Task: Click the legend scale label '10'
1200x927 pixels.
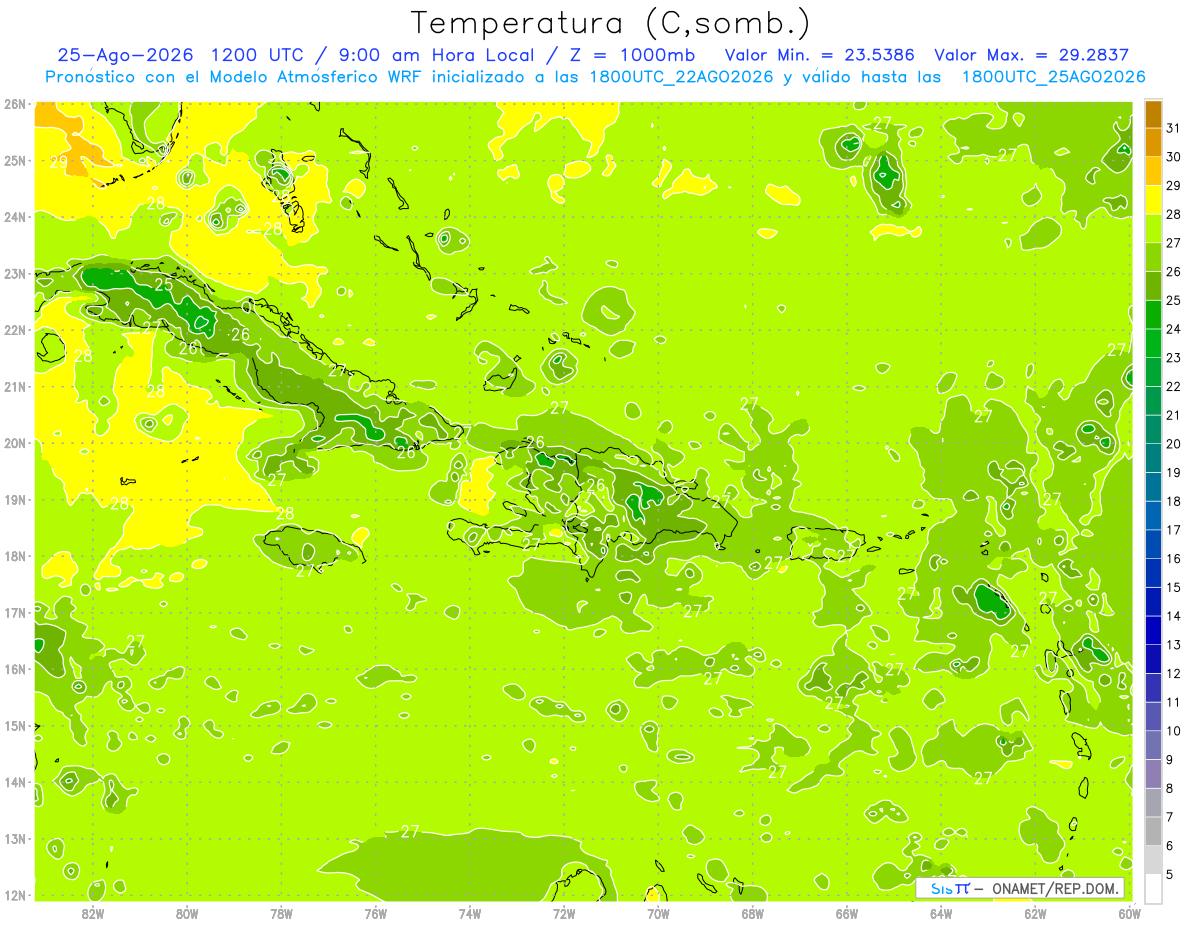Action: pyautogui.click(x=1173, y=730)
